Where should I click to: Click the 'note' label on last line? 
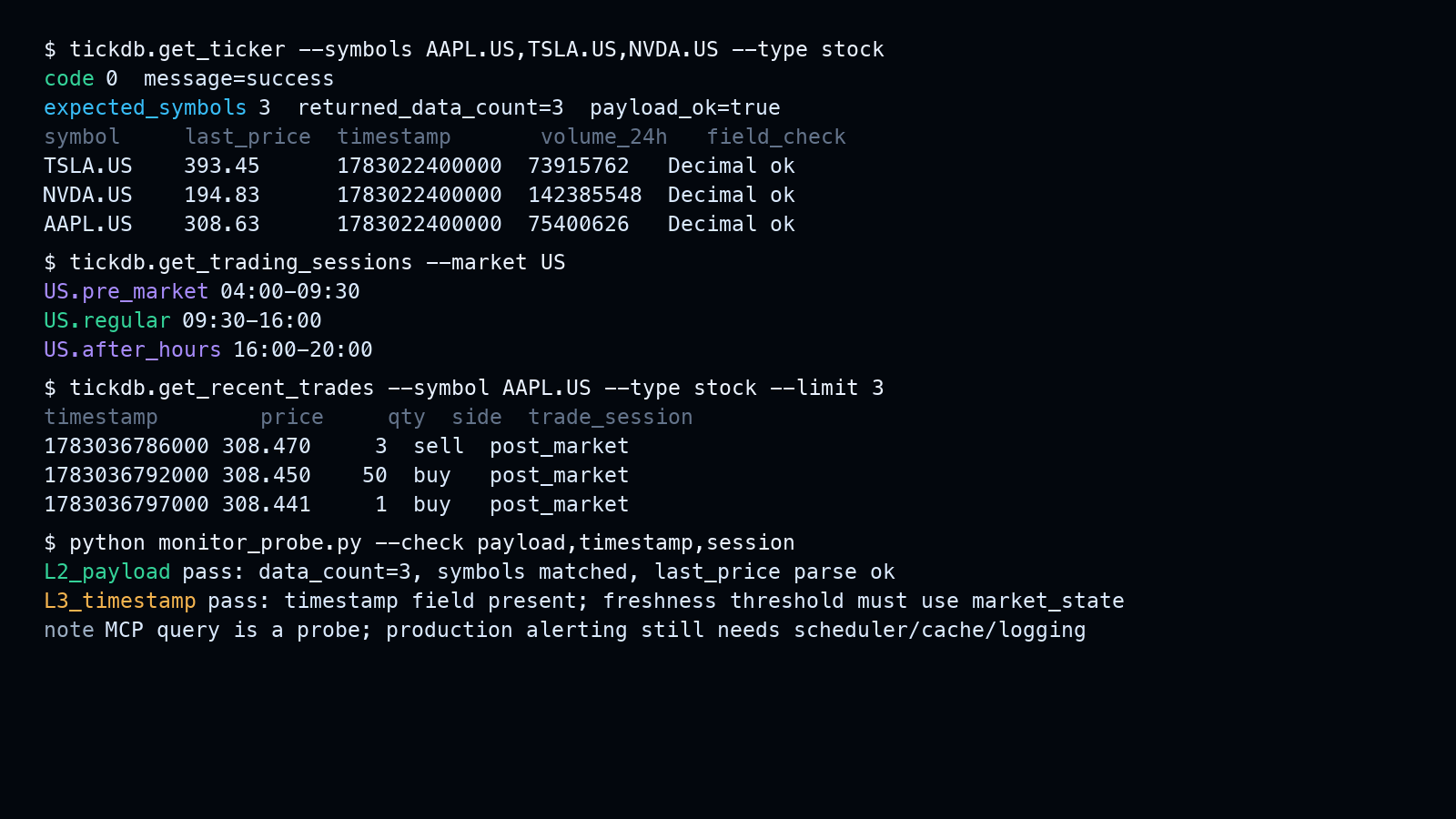pos(69,631)
